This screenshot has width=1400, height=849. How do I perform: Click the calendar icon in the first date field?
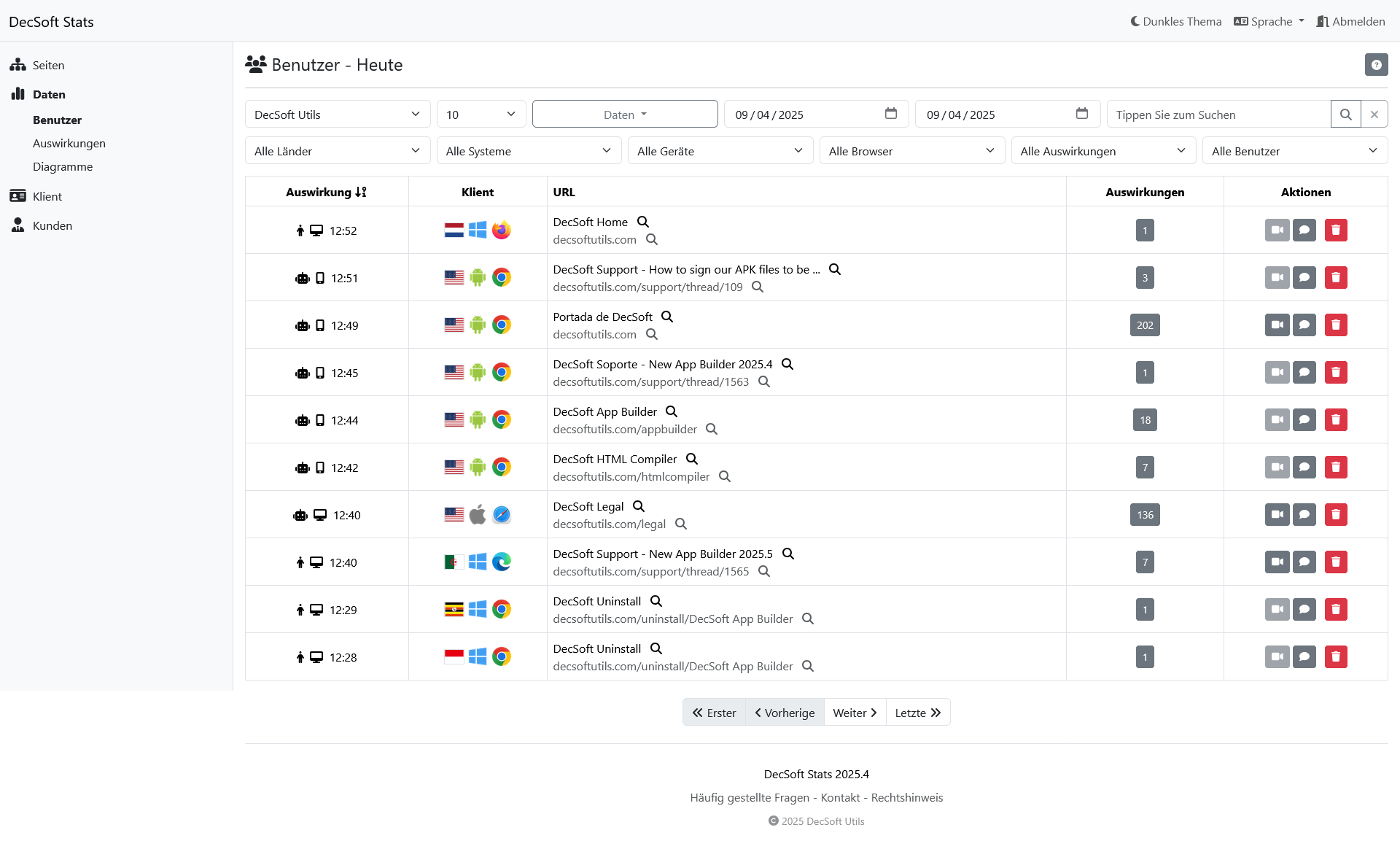pyautogui.click(x=890, y=114)
